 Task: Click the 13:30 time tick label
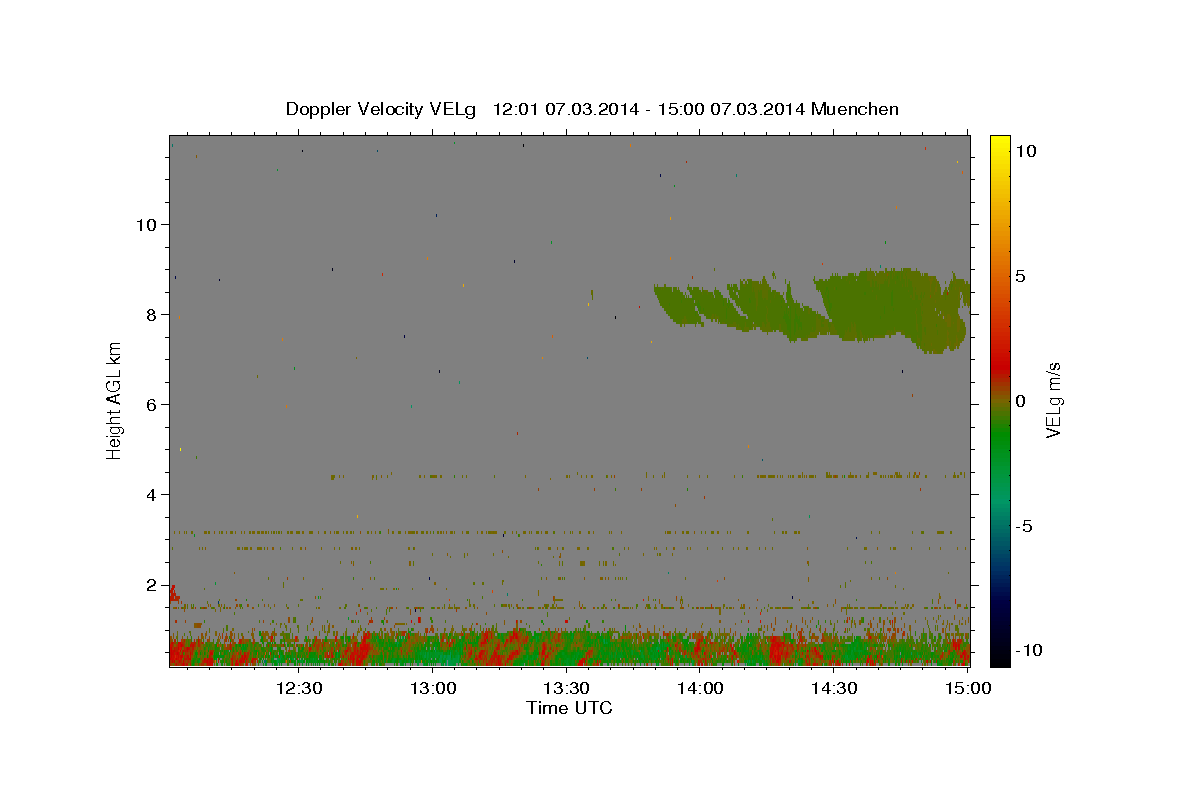566,688
